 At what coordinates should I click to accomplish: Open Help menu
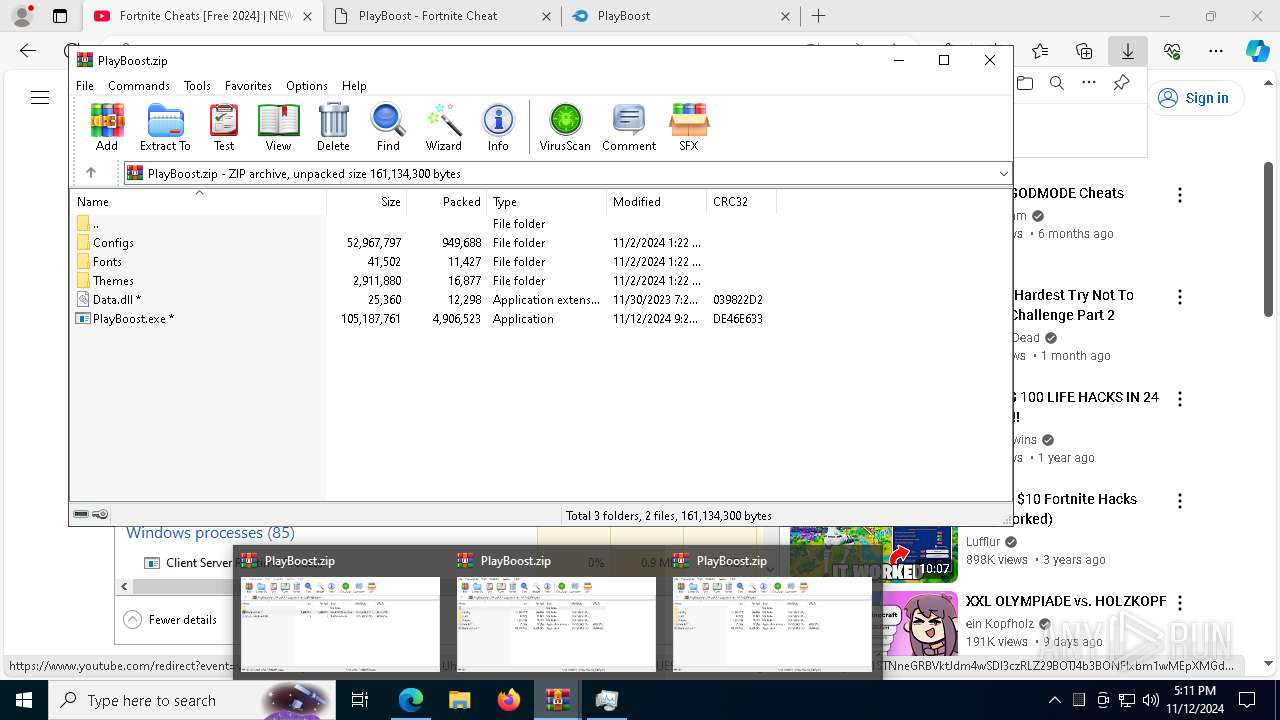[x=354, y=86]
